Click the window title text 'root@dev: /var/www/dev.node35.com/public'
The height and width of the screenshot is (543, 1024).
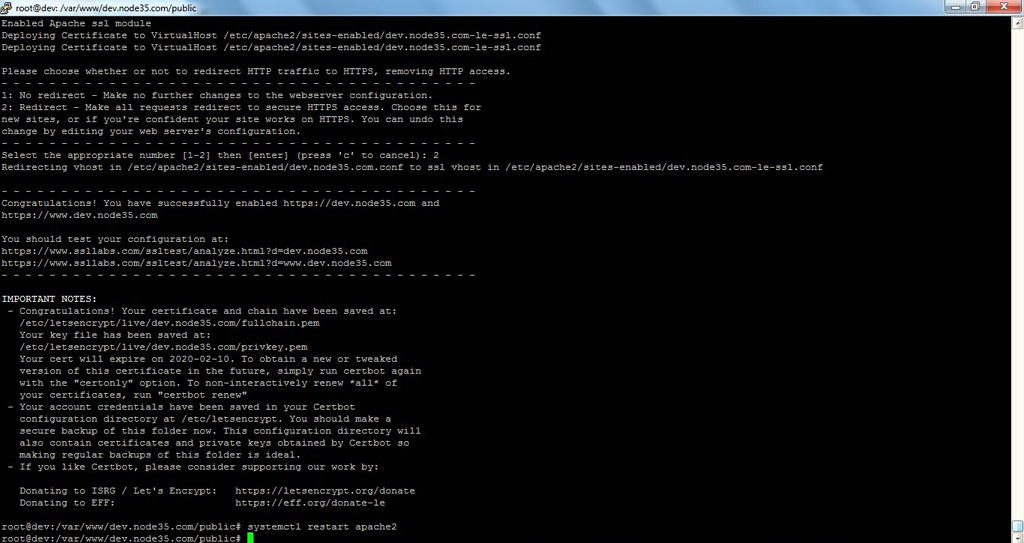[106, 8]
